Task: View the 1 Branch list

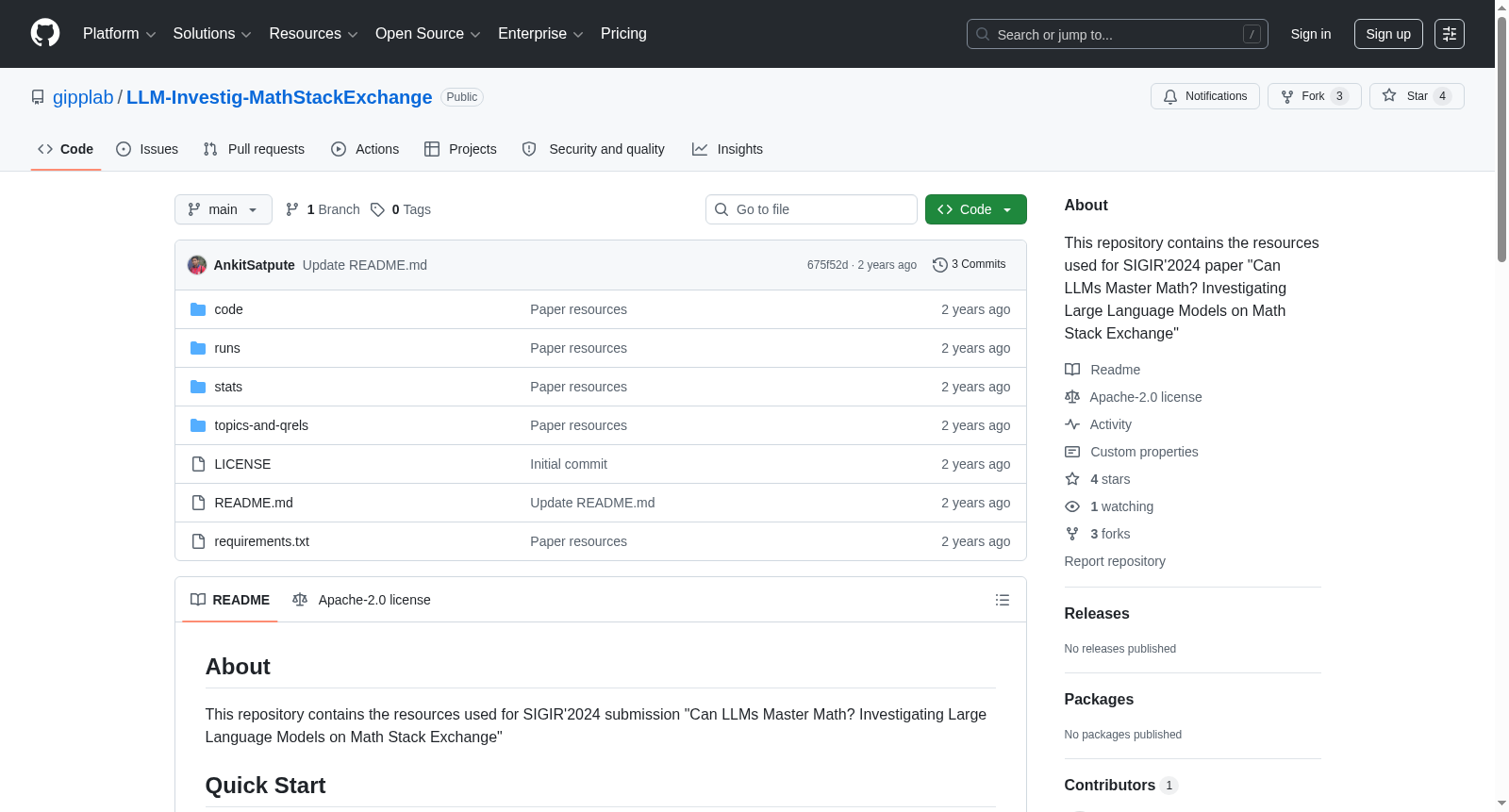Action: (x=323, y=209)
